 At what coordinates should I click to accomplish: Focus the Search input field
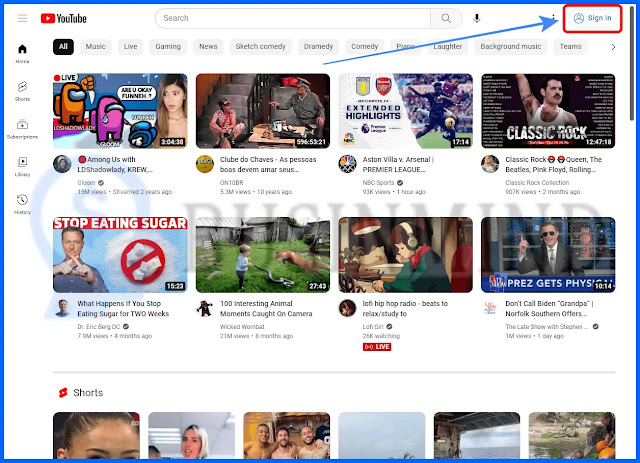tap(293, 18)
